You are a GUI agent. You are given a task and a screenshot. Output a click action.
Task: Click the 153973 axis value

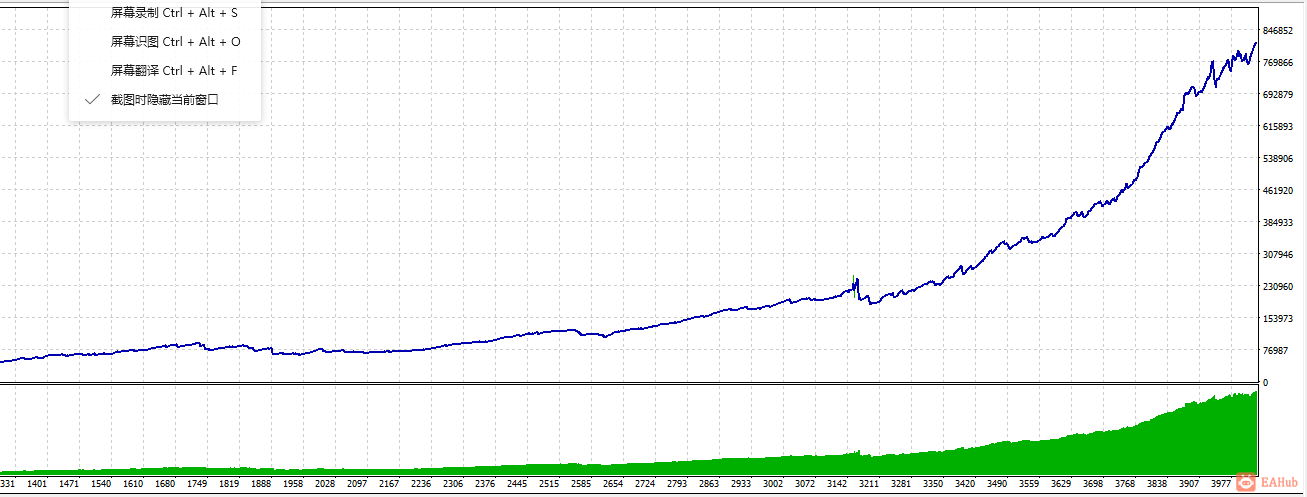pos(1278,319)
